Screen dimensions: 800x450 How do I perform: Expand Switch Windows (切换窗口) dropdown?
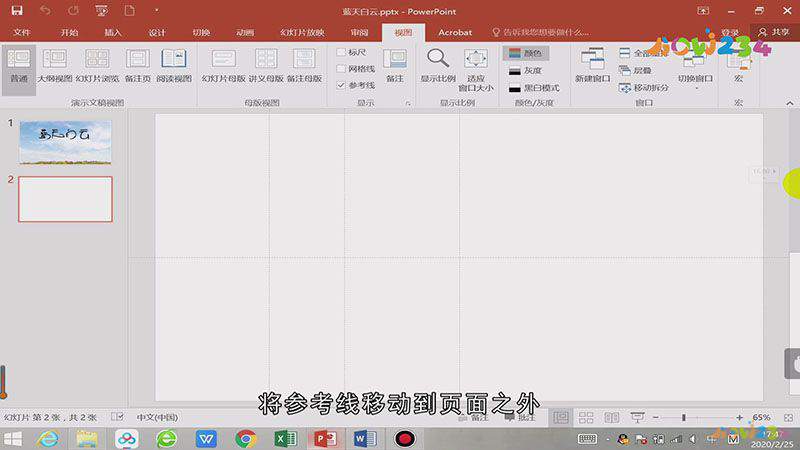(x=695, y=71)
